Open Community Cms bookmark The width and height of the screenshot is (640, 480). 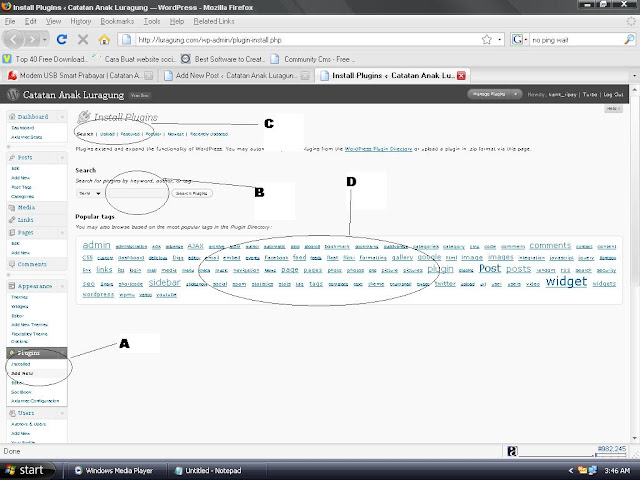click(x=313, y=59)
